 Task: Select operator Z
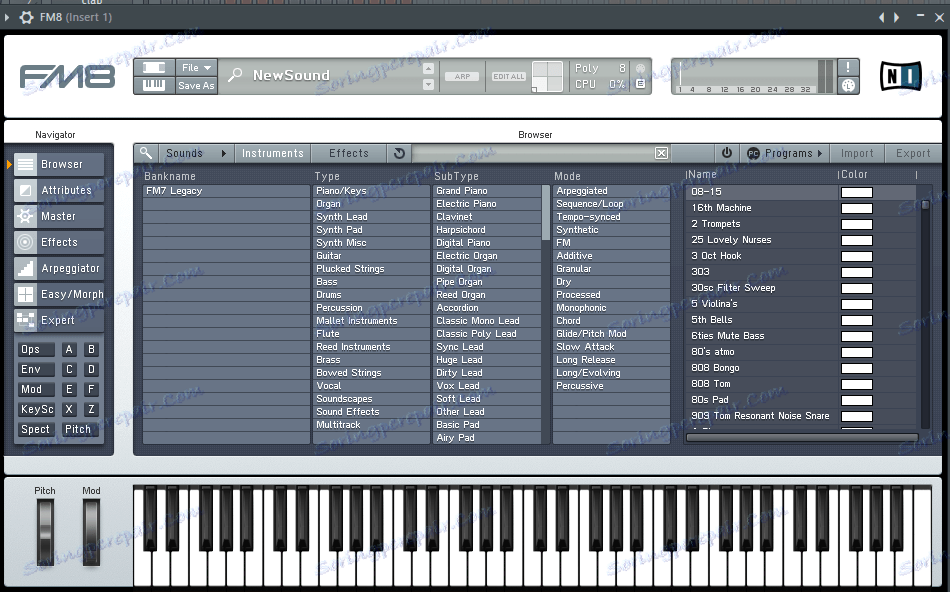(91, 410)
